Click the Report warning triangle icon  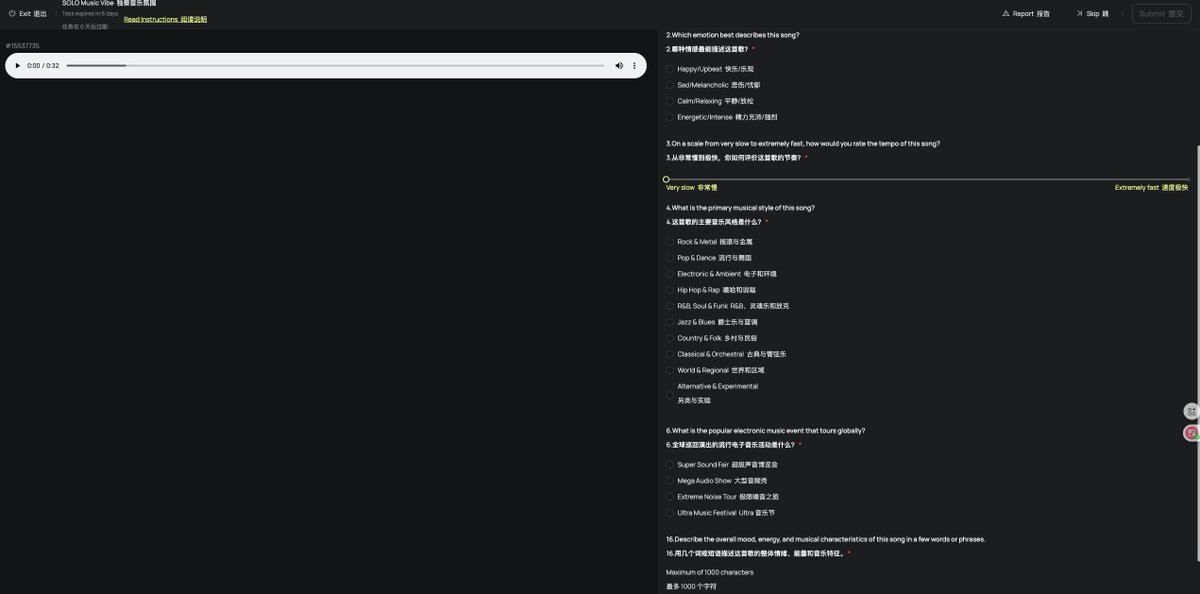click(x=1006, y=14)
